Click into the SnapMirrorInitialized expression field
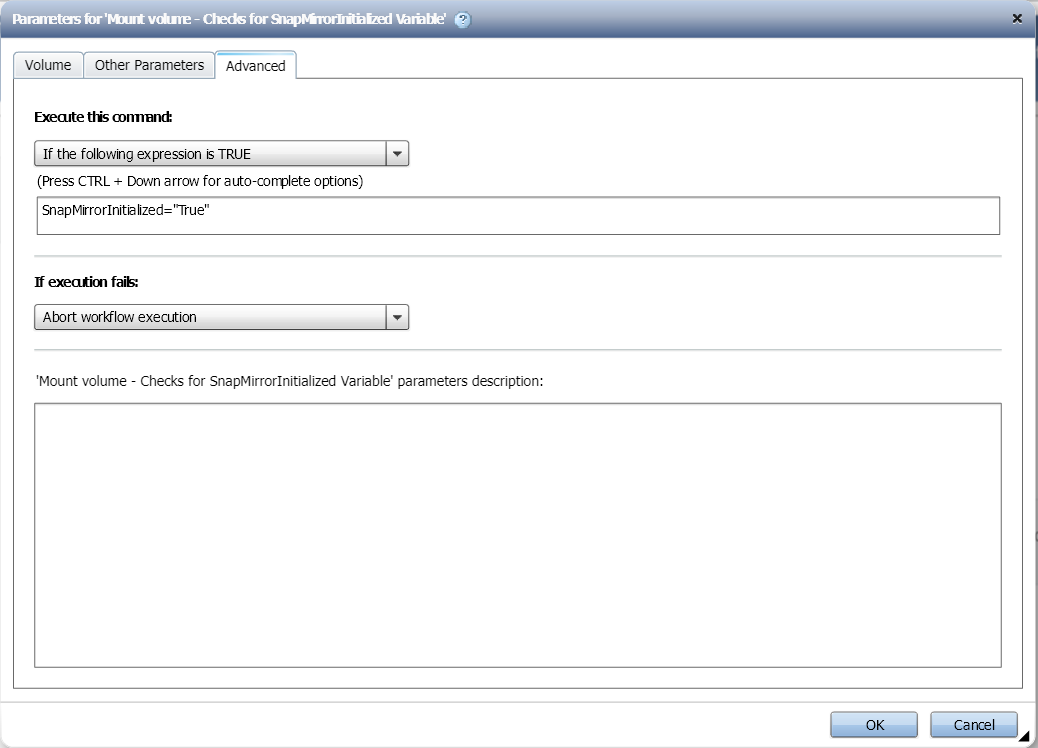The width and height of the screenshot is (1038, 748). tap(518, 216)
